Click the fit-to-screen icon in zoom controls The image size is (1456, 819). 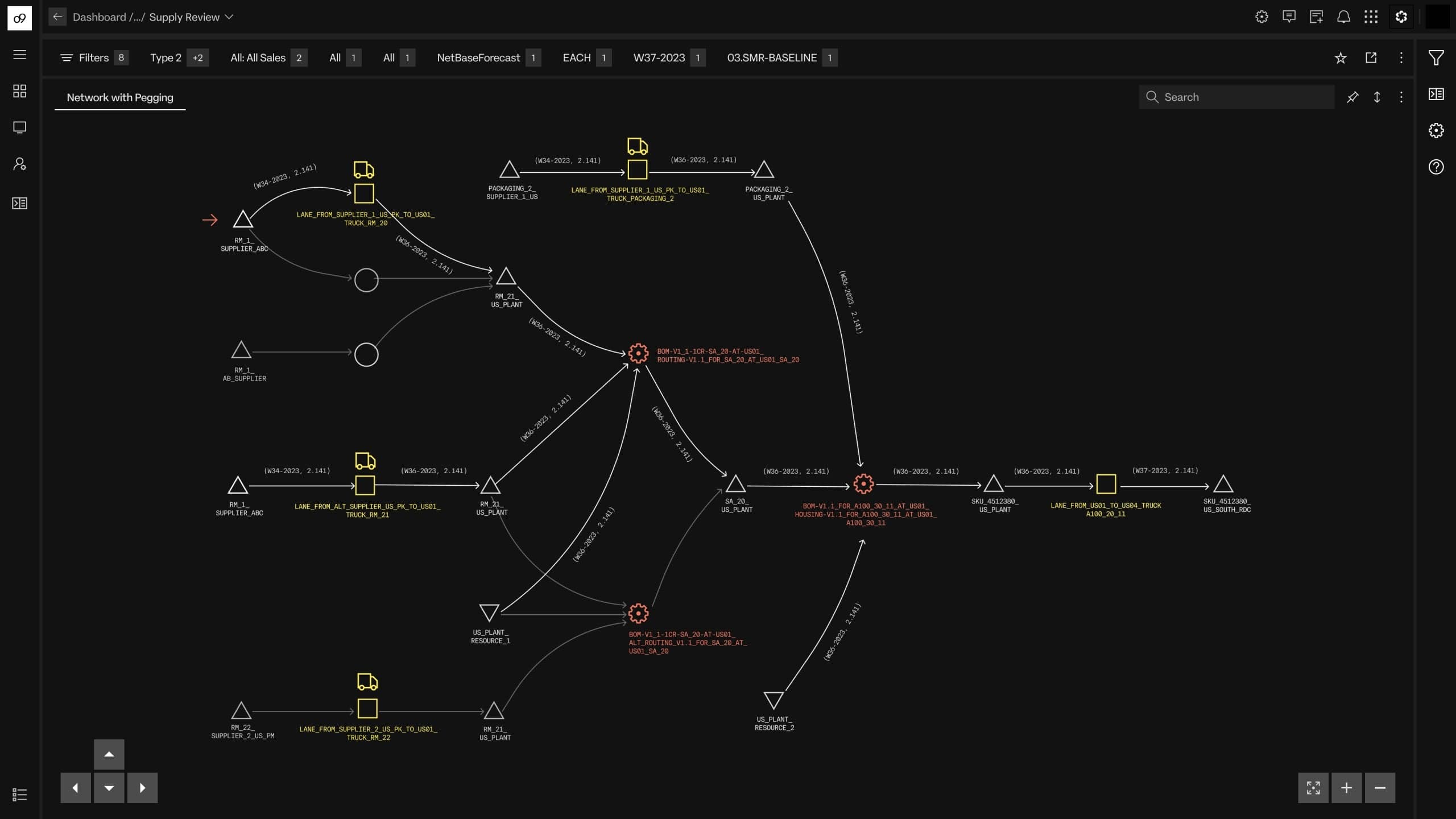[1313, 788]
